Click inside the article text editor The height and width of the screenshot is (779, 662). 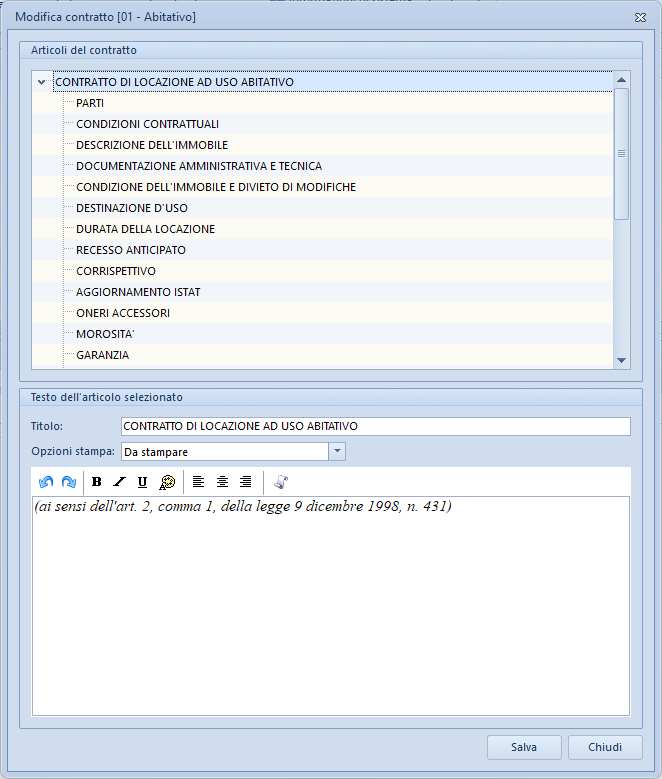331,606
